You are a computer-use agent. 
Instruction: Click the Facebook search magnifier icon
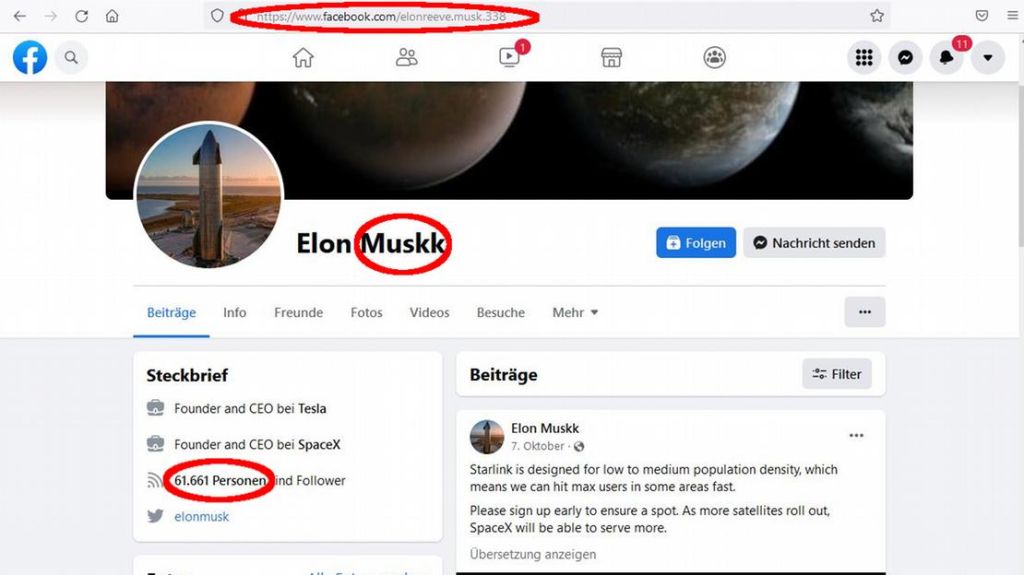tap(71, 58)
